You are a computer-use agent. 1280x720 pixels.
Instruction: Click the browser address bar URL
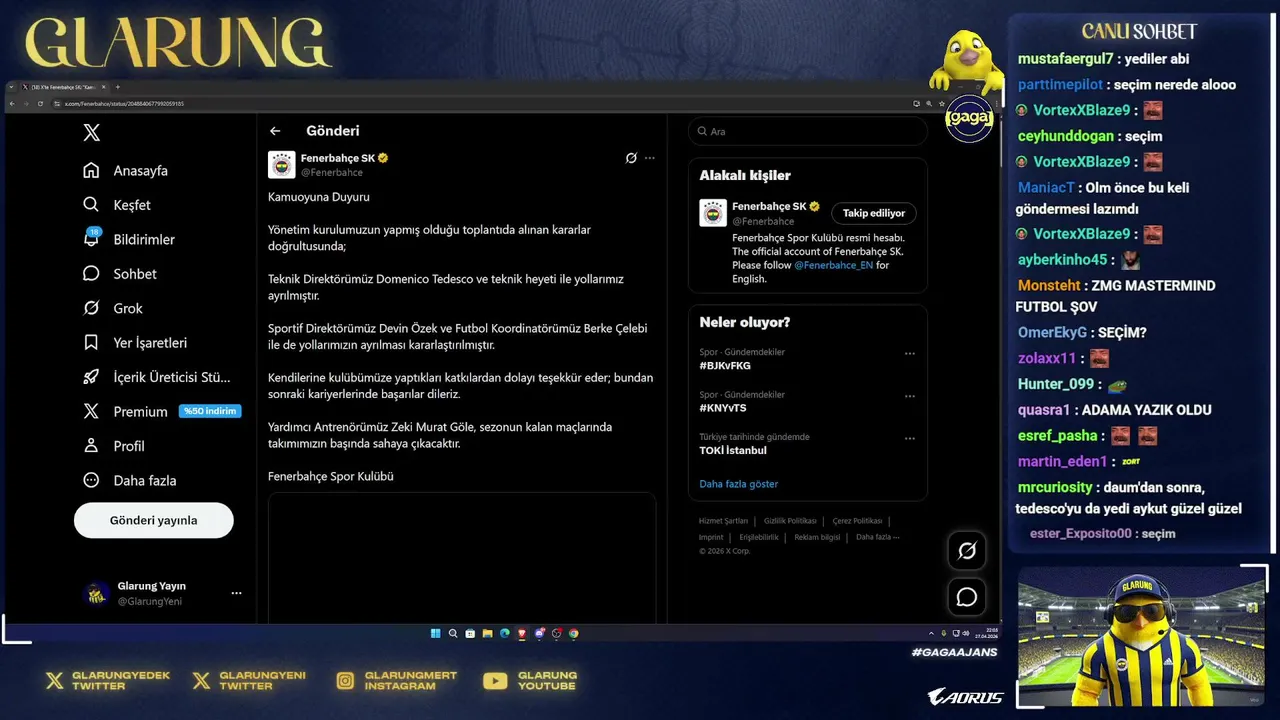click(x=124, y=103)
